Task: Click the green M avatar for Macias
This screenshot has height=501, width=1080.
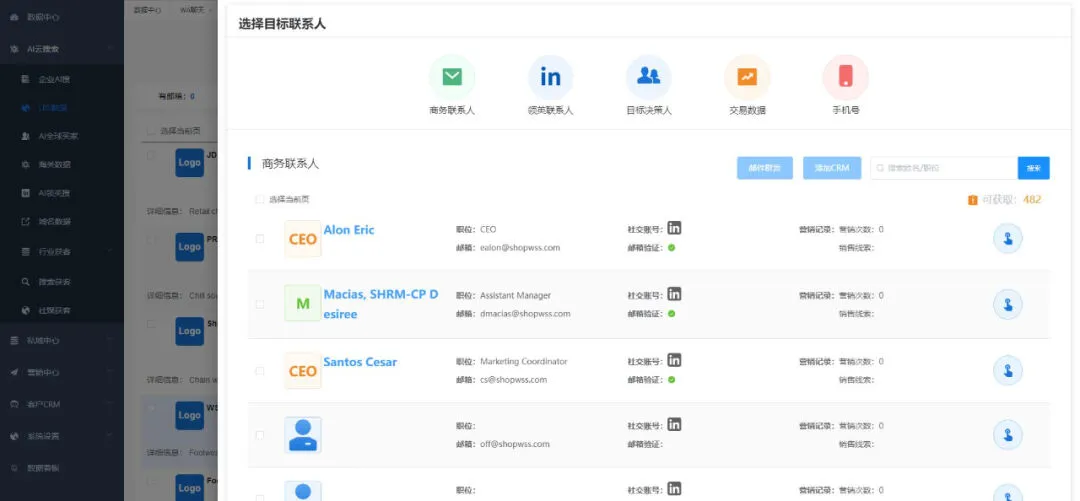Action: click(x=302, y=303)
